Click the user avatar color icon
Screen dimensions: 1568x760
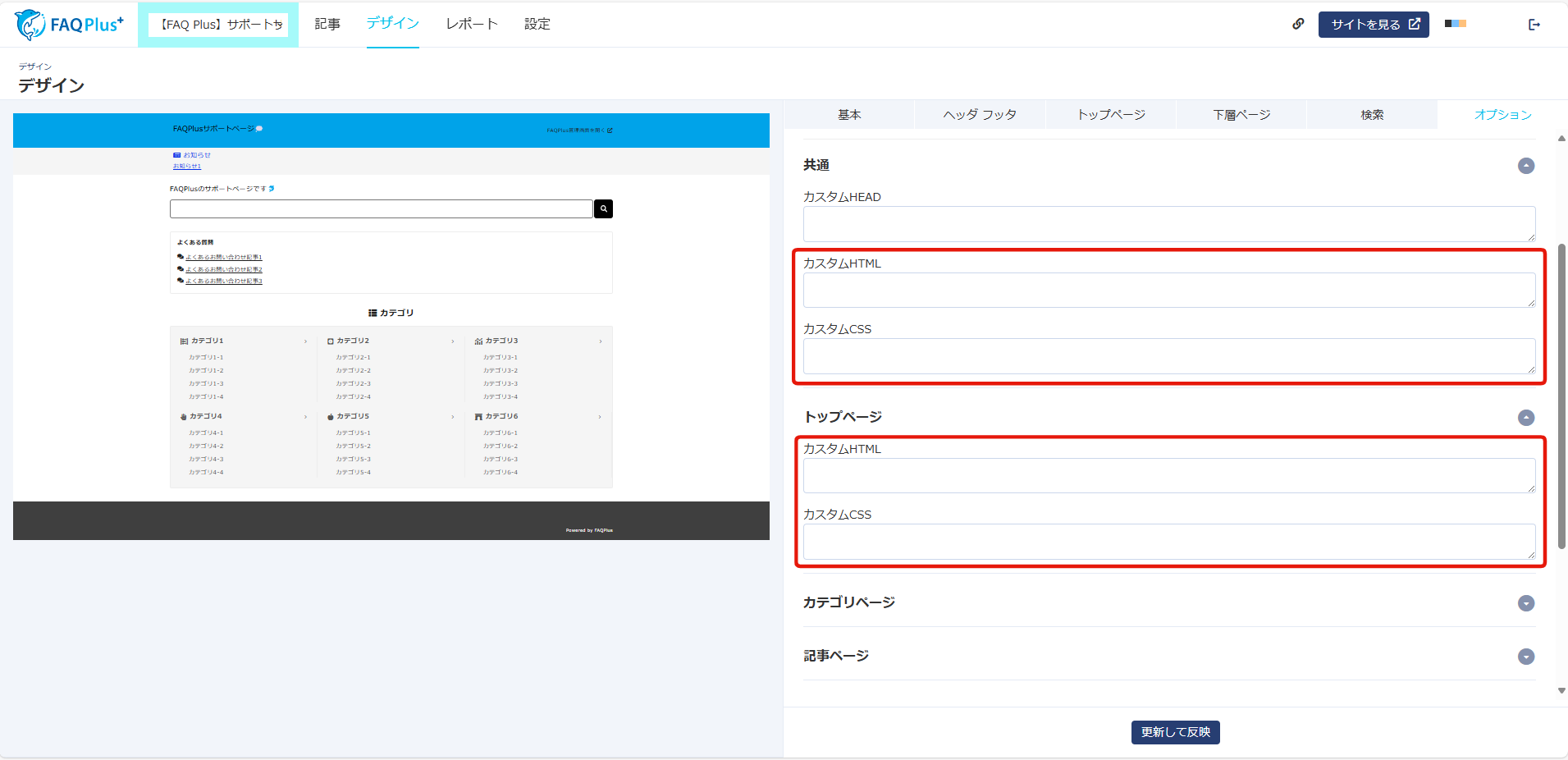click(1456, 24)
